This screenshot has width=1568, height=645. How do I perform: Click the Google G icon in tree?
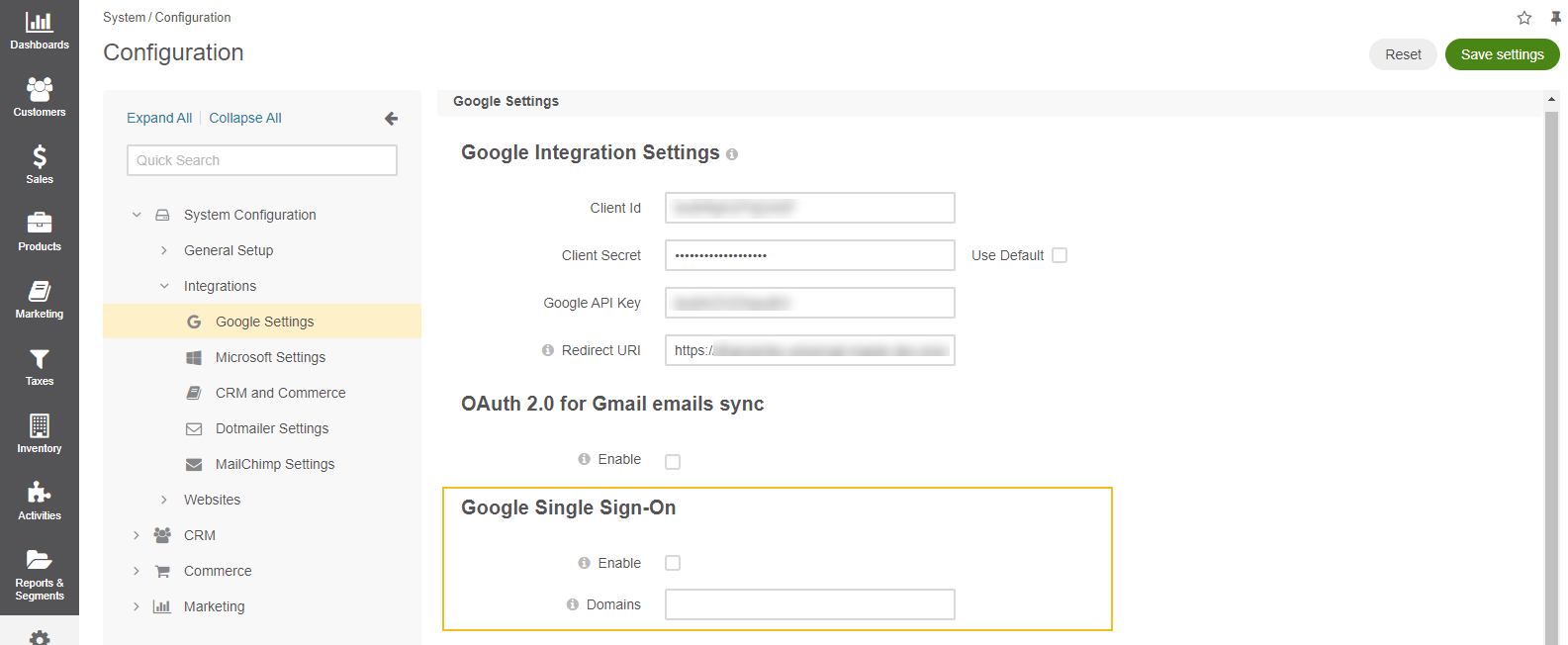point(194,322)
